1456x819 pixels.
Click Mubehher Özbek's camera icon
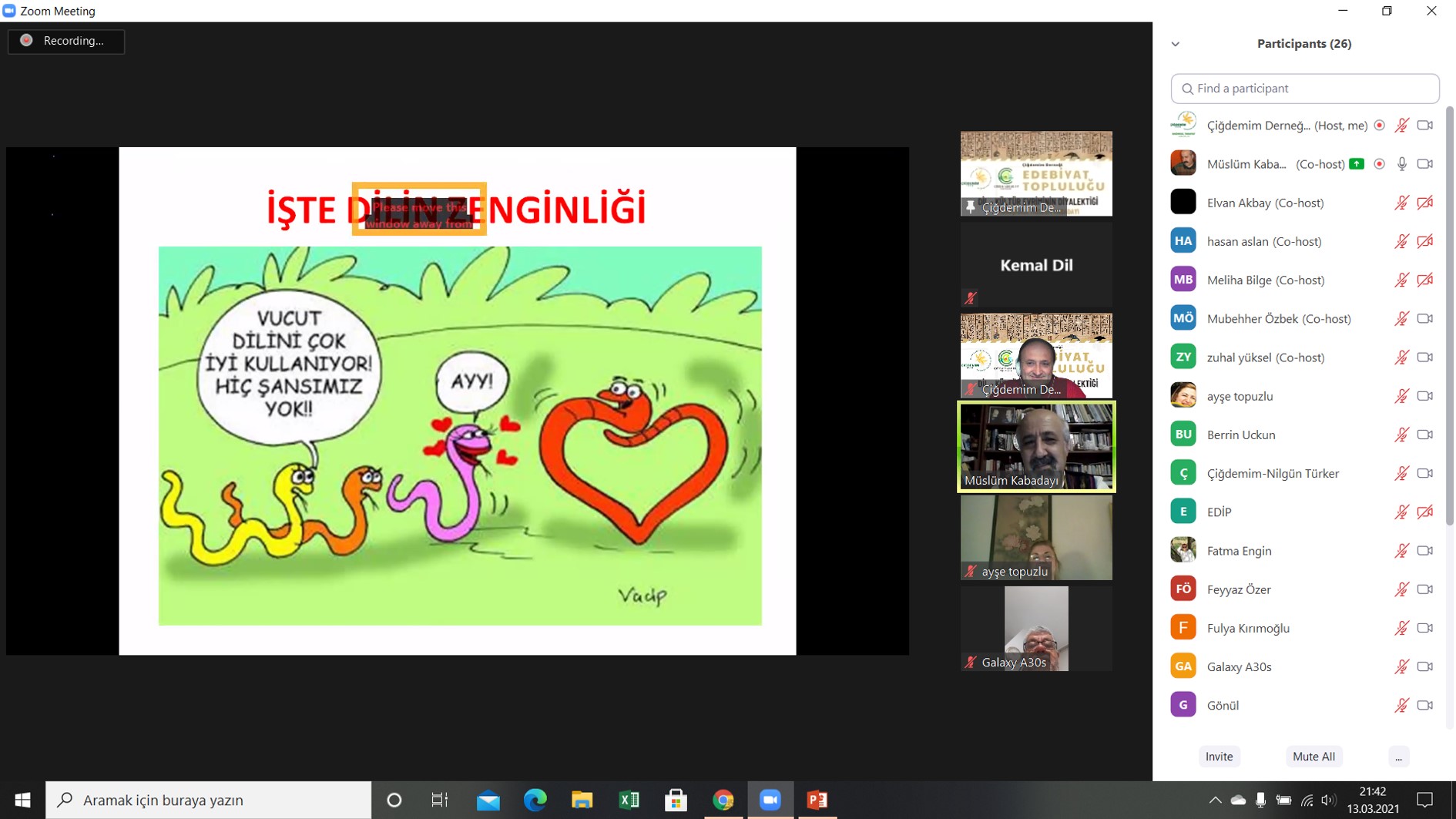point(1425,319)
